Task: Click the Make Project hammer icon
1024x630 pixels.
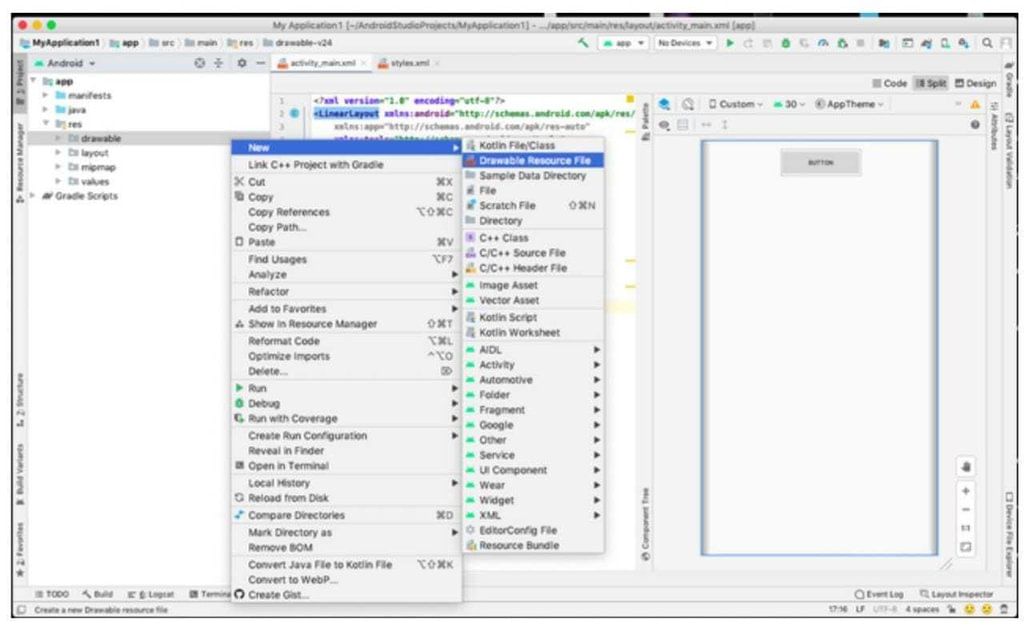Action: click(x=583, y=43)
